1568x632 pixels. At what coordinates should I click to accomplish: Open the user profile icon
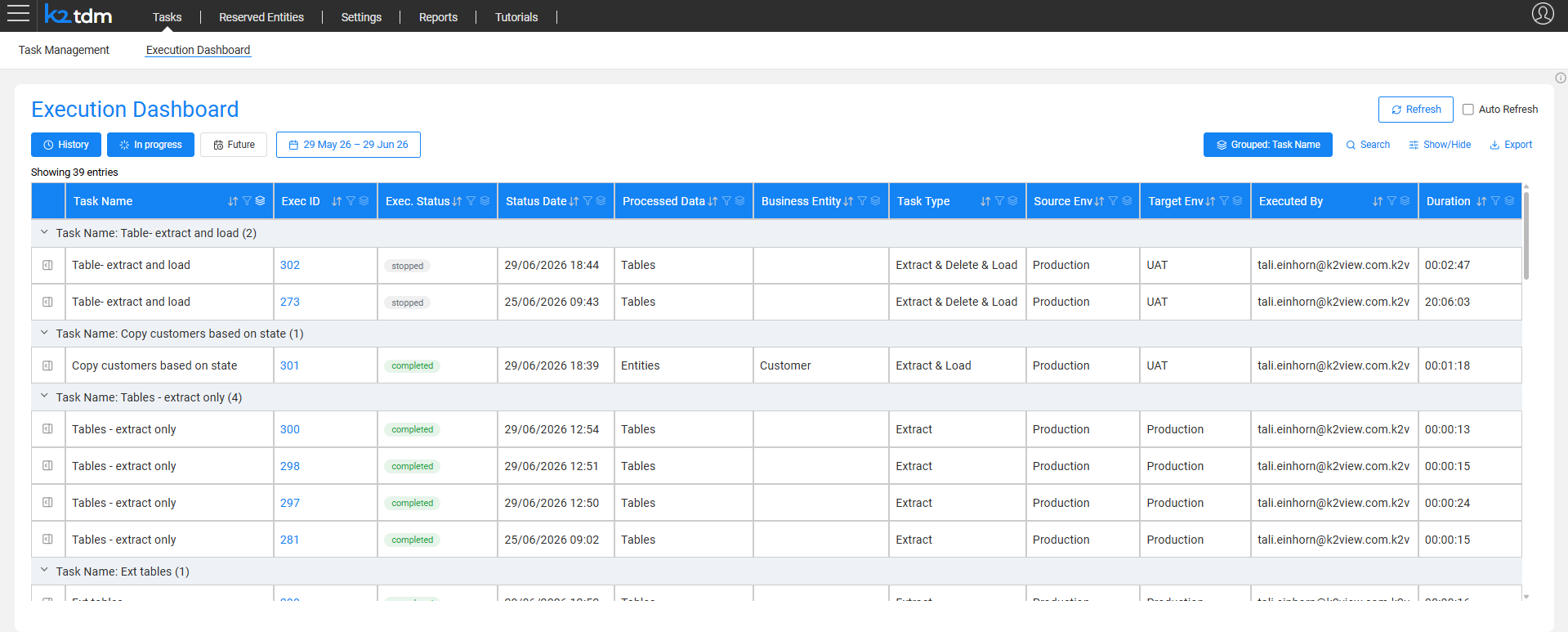[x=1543, y=14]
